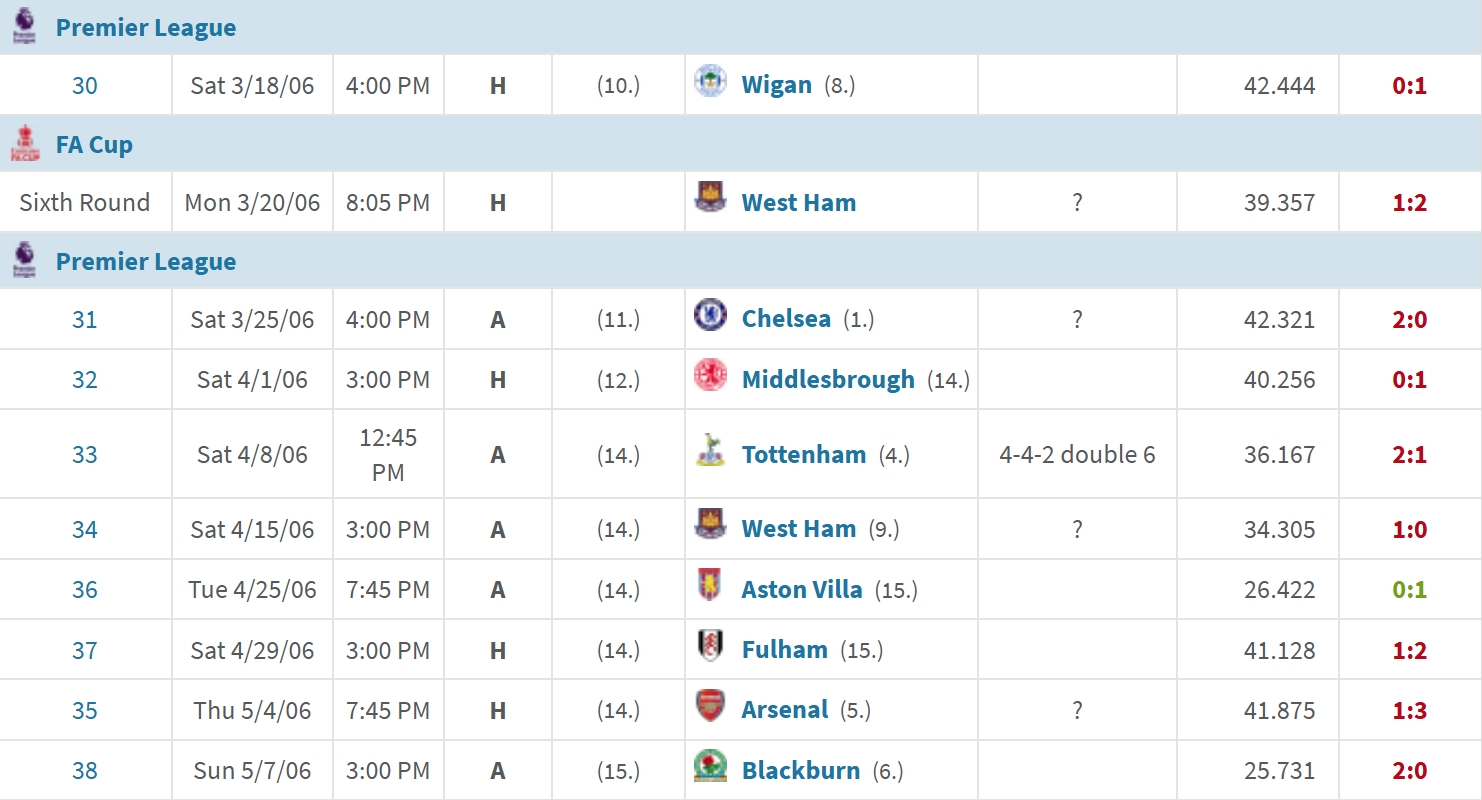Click the Chelsea club crest icon
This screenshot has width=1482, height=800.
[710, 316]
